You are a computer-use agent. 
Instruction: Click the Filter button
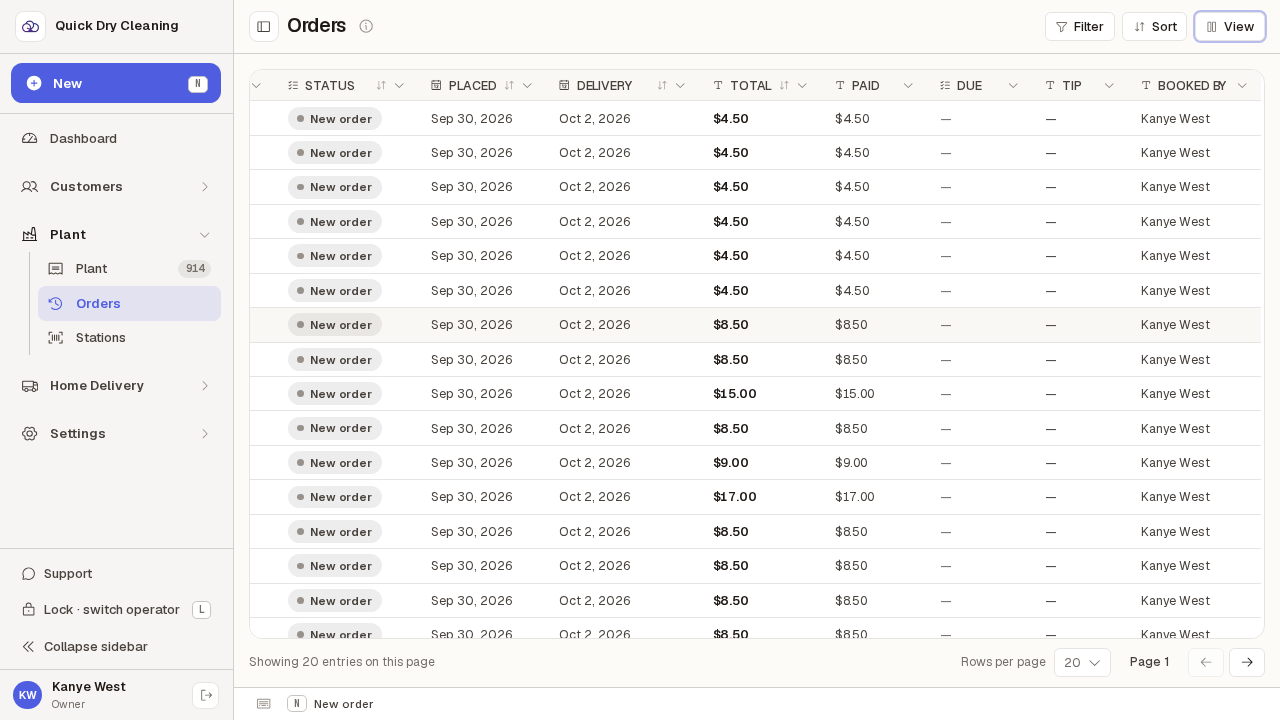[1080, 26]
